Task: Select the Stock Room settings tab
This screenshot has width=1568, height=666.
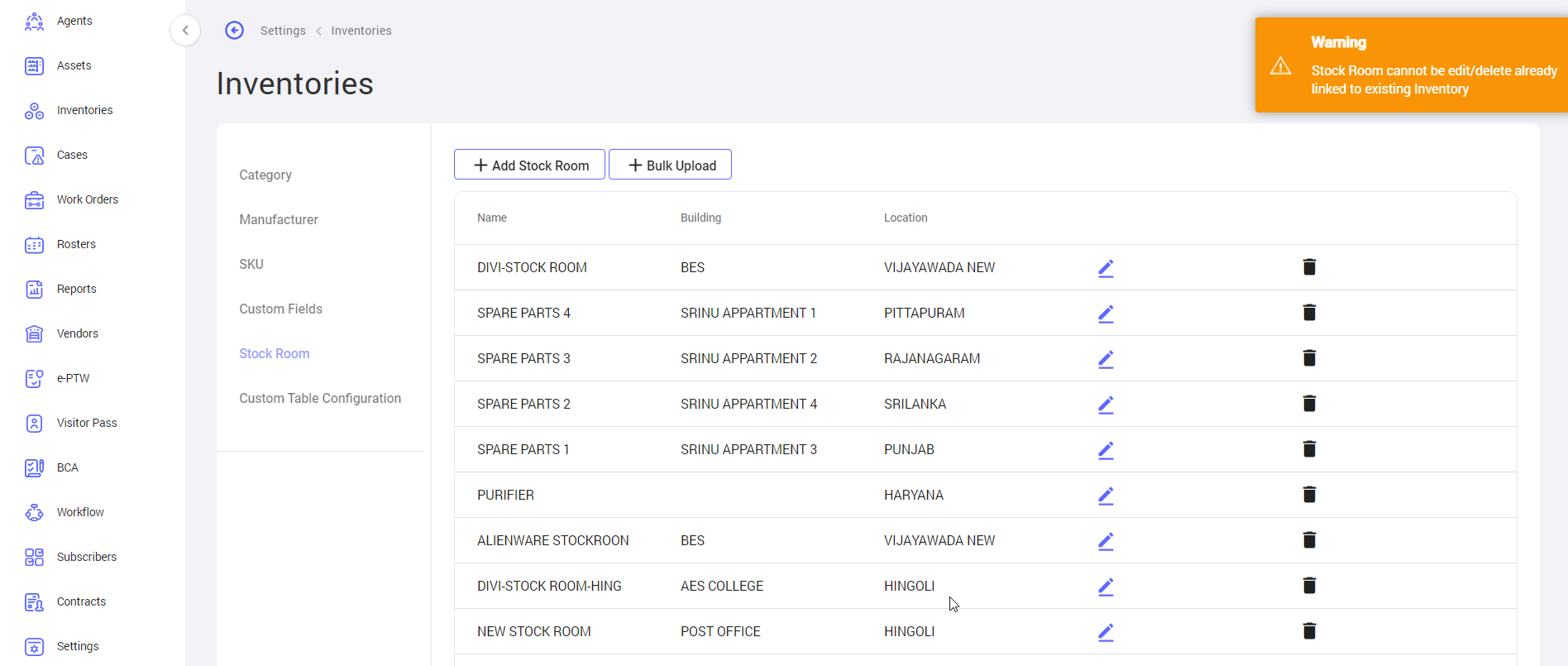Action: pos(275,353)
